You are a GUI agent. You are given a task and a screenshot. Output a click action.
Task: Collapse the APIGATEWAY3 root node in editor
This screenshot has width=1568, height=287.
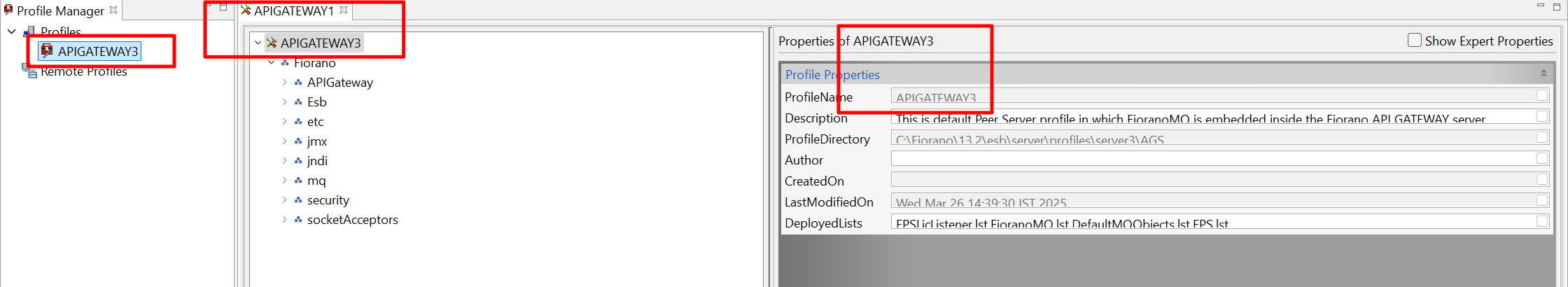coord(258,43)
